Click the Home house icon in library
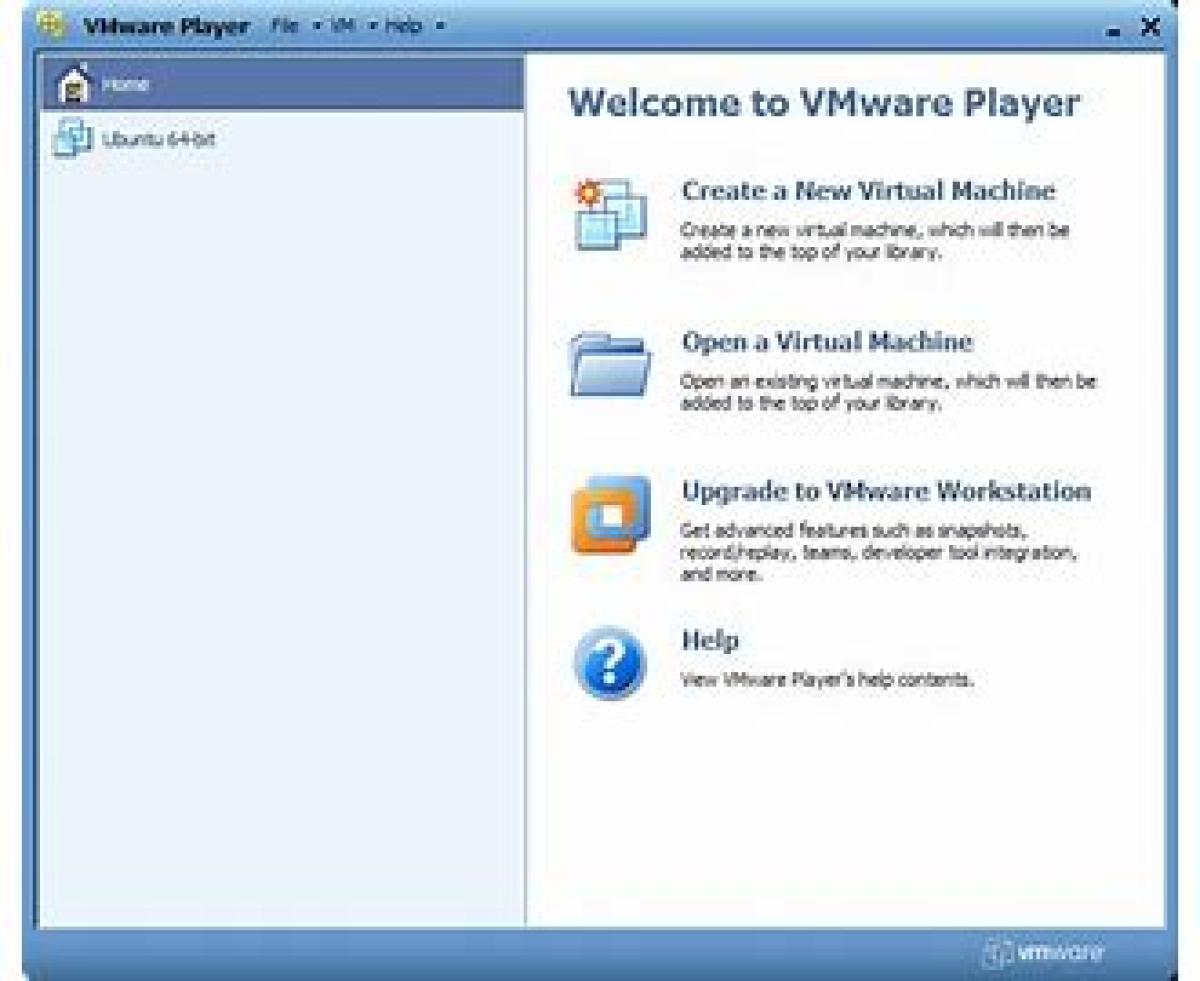The height and width of the screenshot is (981, 1200). tap(74, 85)
